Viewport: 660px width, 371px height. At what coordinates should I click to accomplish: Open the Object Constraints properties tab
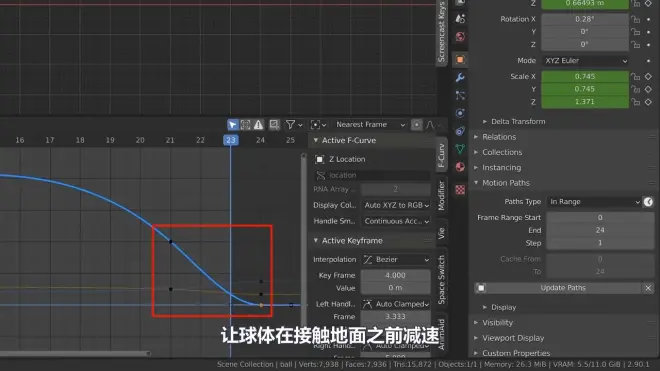(x=460, y=131)
